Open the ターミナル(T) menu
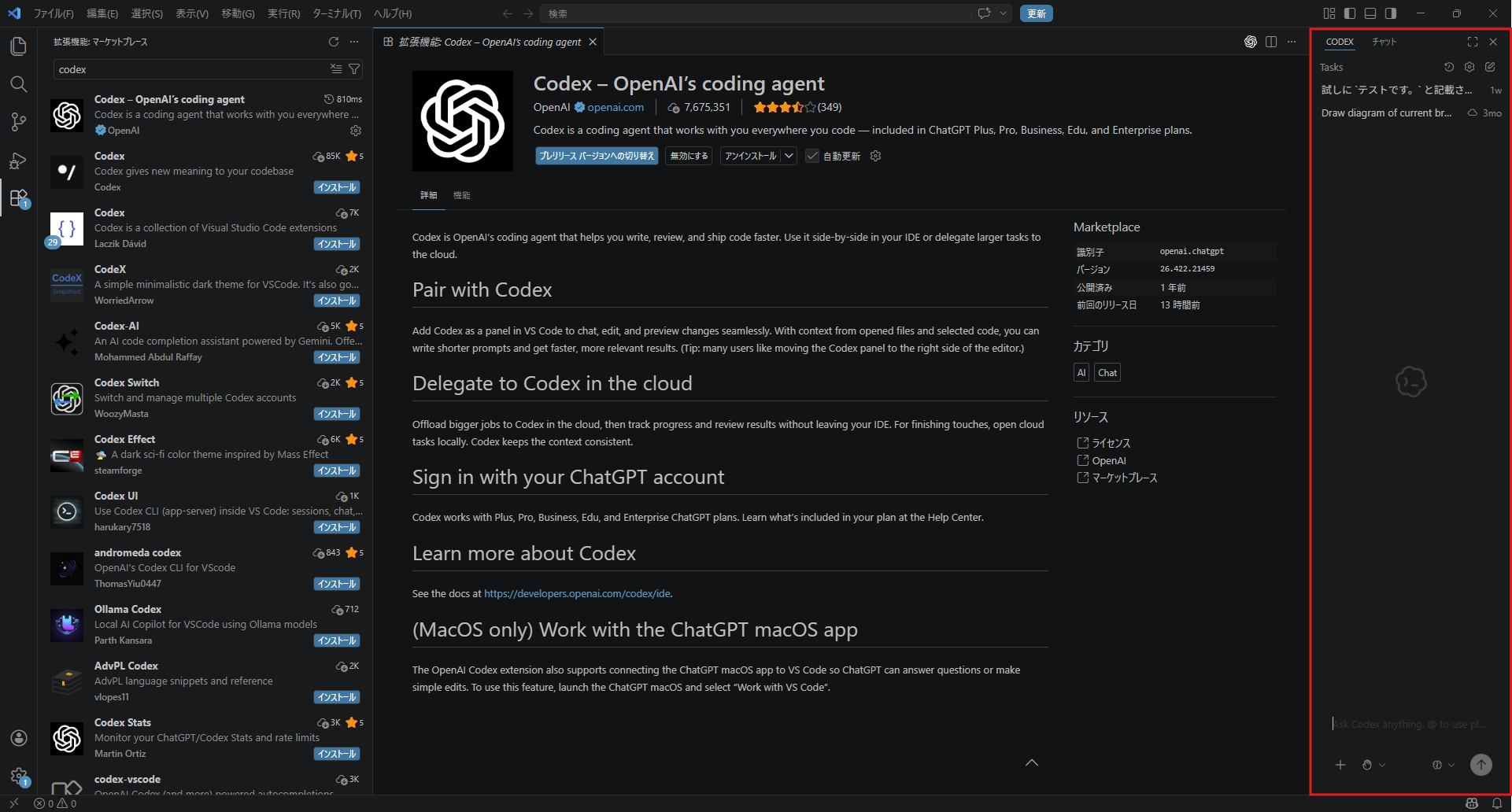This screenshot has height=812, width=1512. pyautogui.click(x=336, y=13)
